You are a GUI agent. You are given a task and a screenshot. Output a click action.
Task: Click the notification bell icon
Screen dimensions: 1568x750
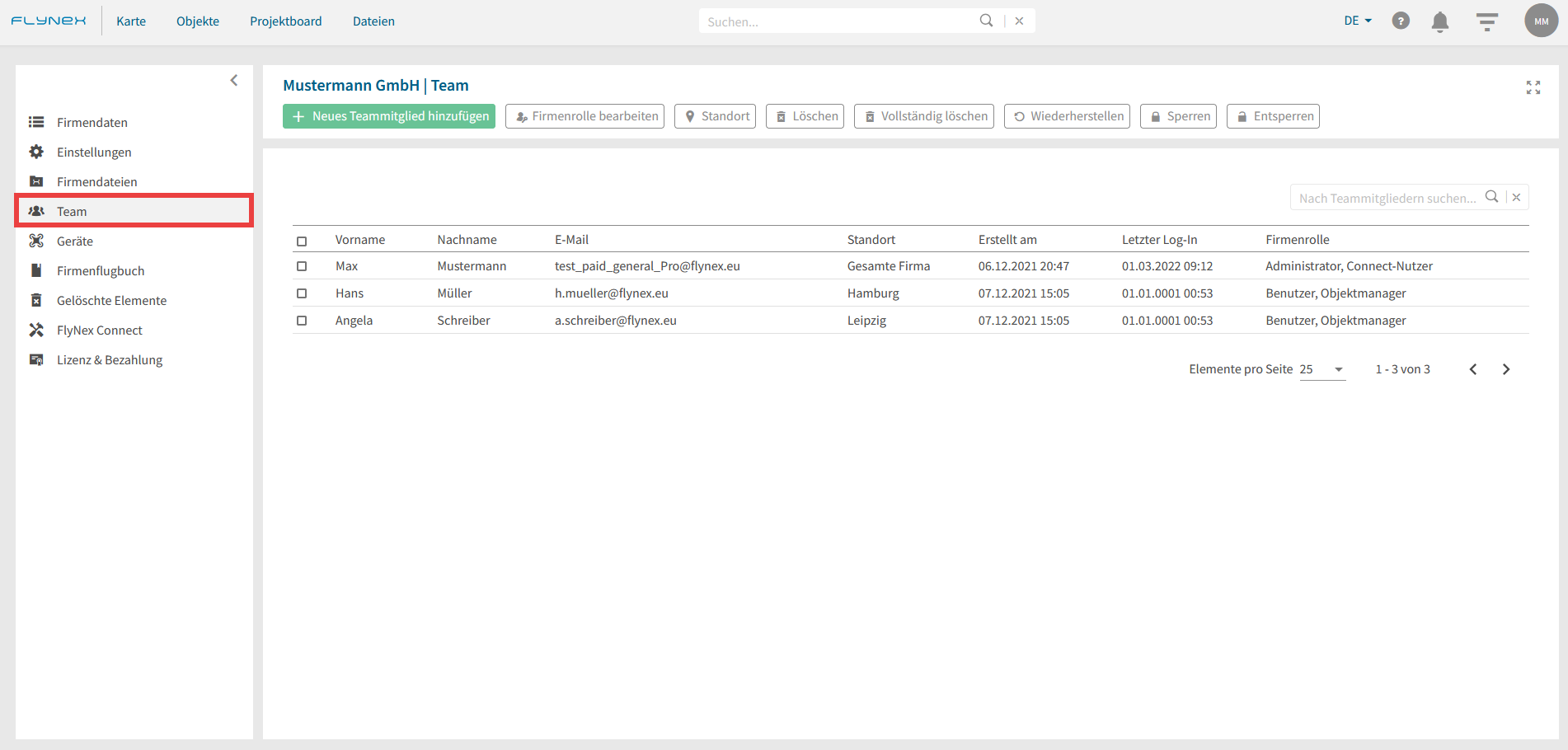pos(1439,21)
